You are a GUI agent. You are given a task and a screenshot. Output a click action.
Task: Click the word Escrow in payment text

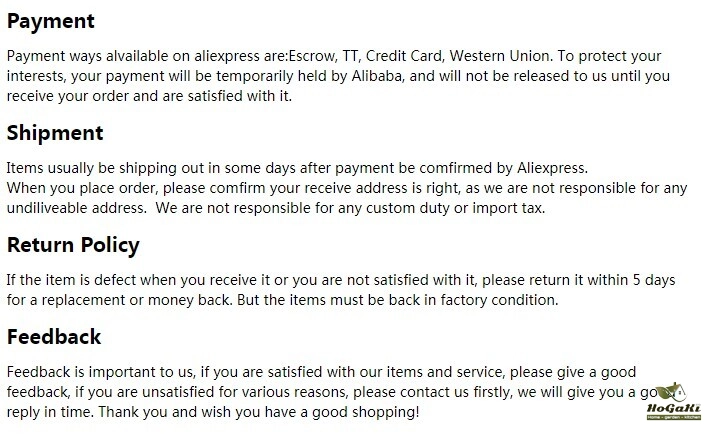312,56
